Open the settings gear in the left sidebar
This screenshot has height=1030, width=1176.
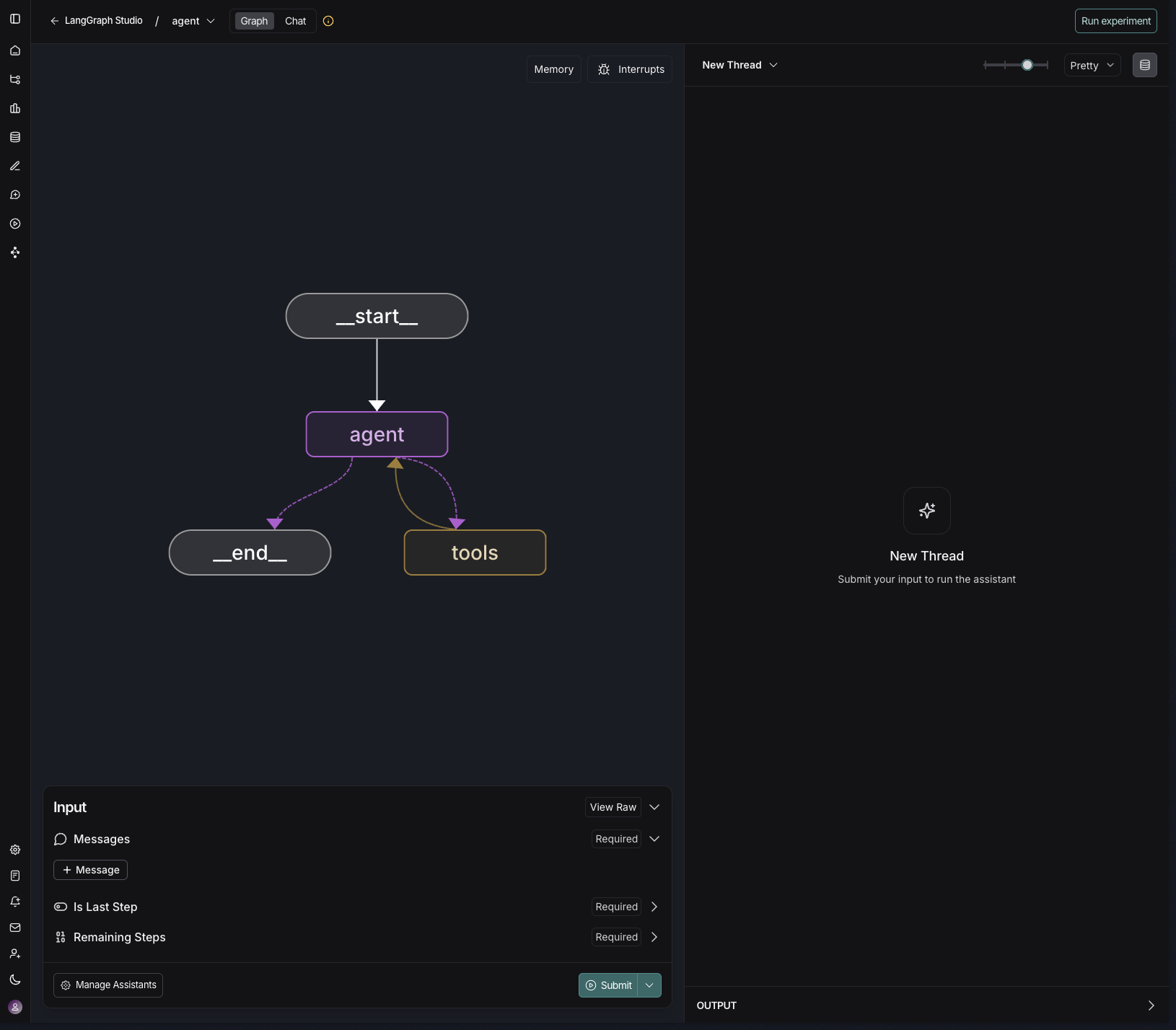(x=15, y=850)
